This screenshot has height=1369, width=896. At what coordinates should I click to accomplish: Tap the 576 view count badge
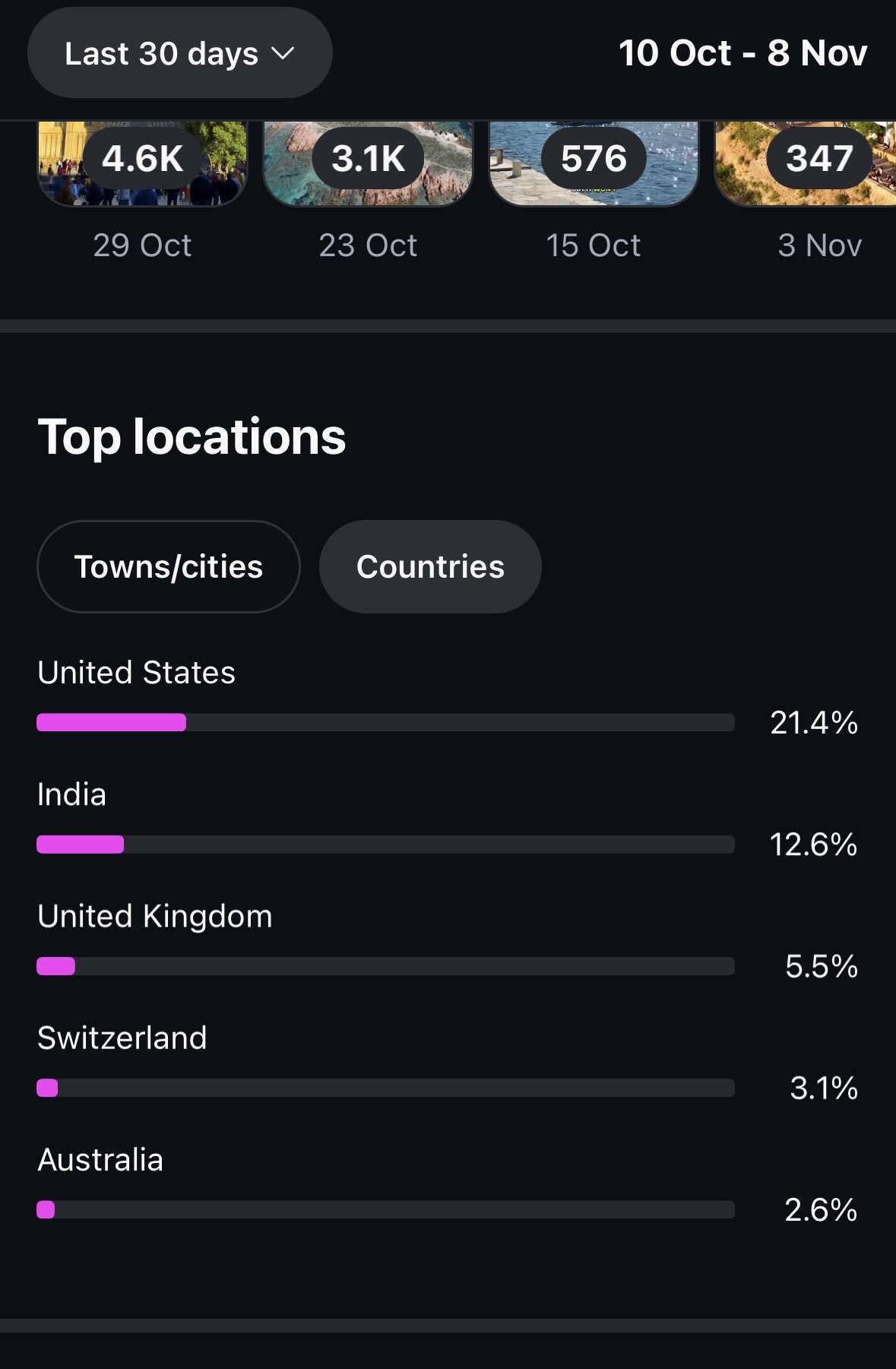point(594,159)
